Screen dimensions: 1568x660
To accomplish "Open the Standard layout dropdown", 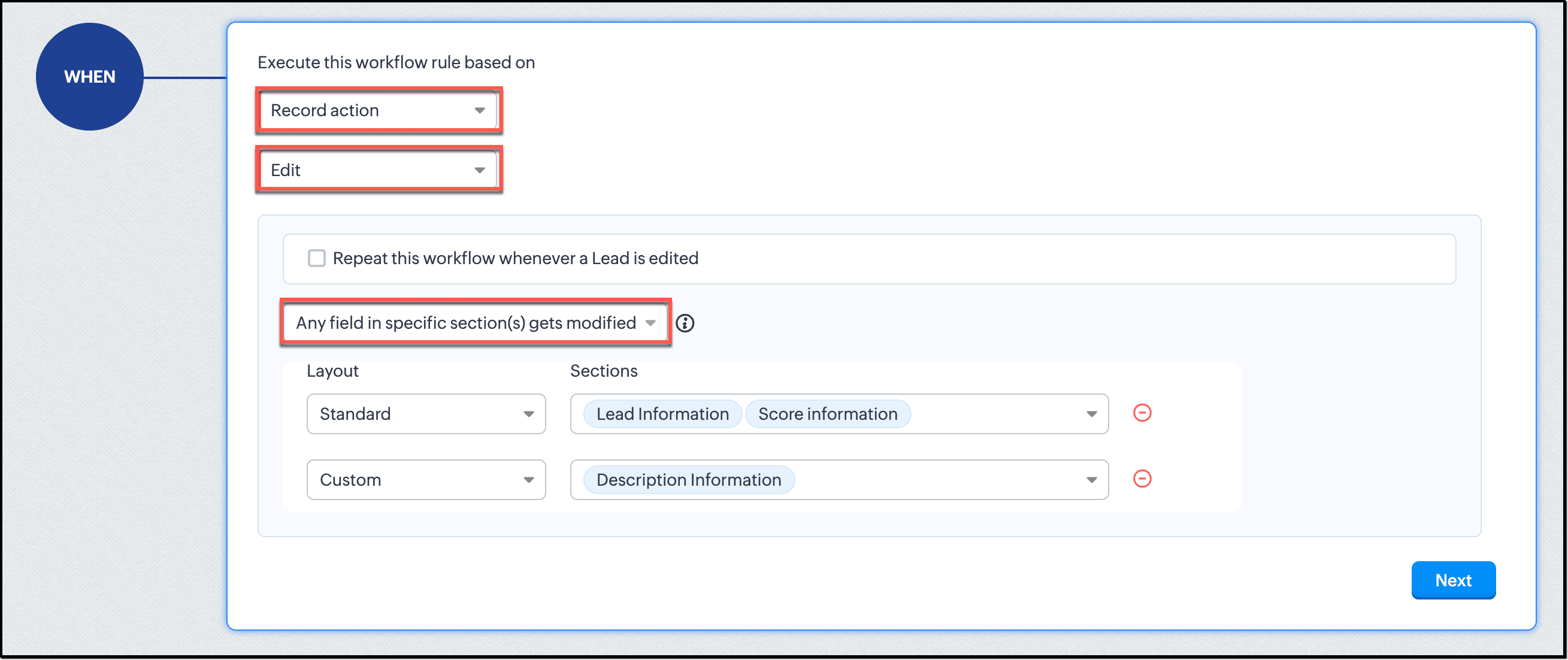I will coord(426,414).
